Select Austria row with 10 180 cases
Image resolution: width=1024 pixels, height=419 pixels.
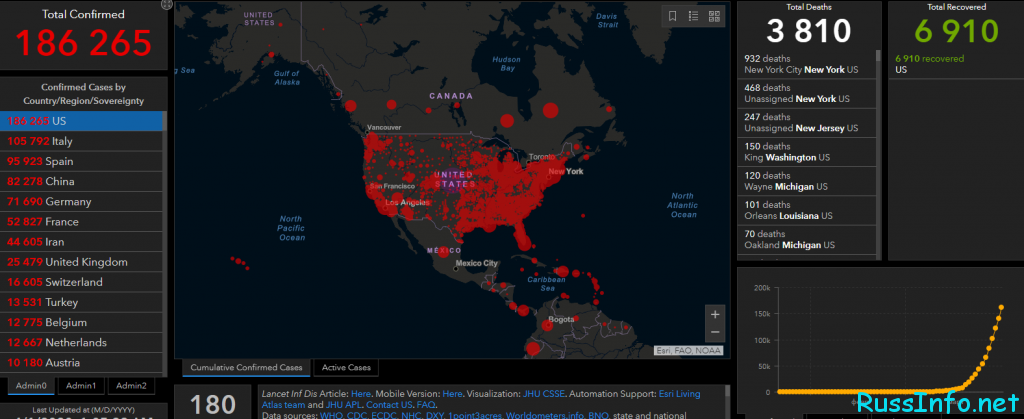pyautogui.click(x=81, y=363)
